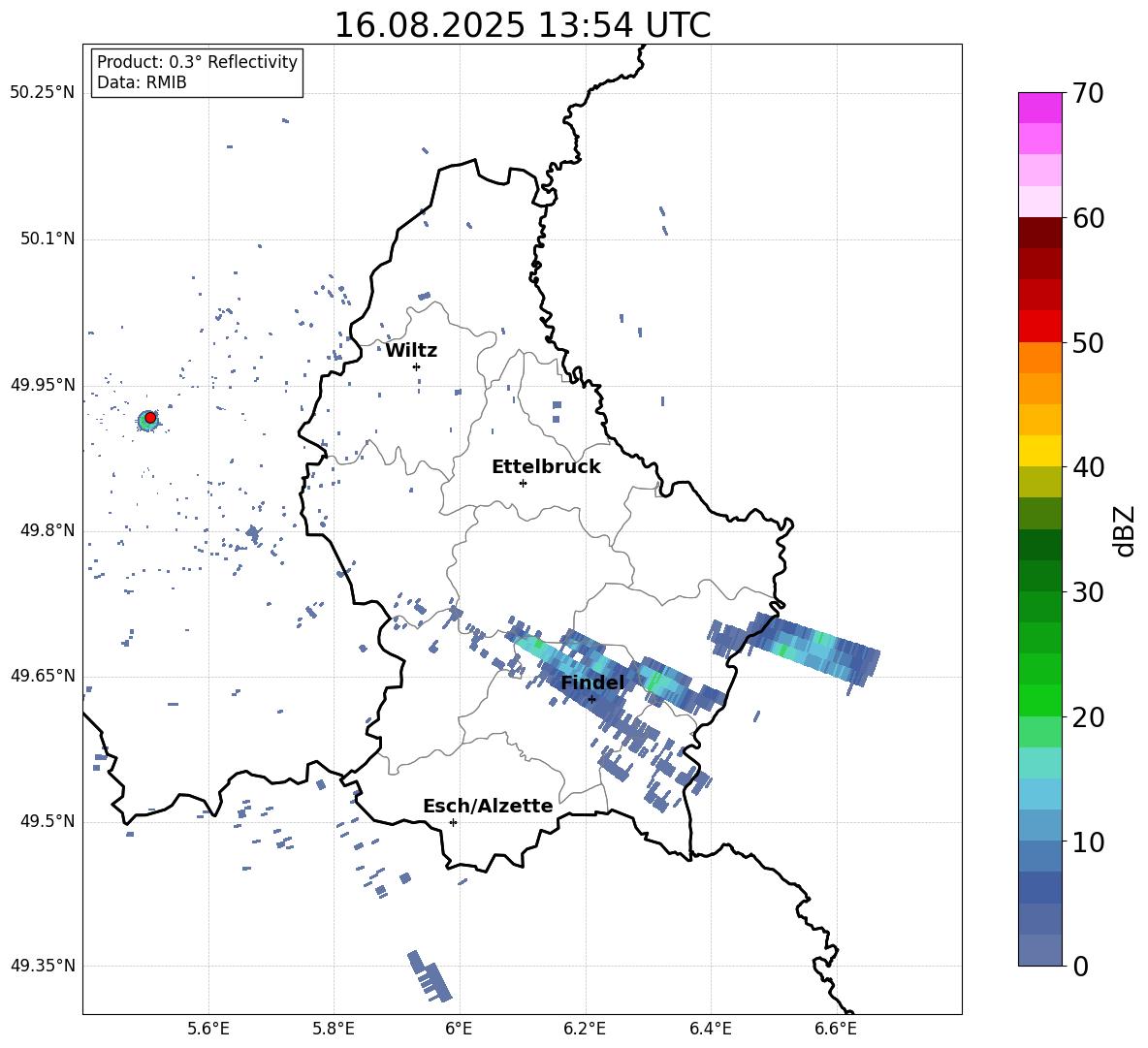Click the dBZ colorbar axis label
Image resolution: width=1148 pixels, height=1048 pixels.
1126,530
